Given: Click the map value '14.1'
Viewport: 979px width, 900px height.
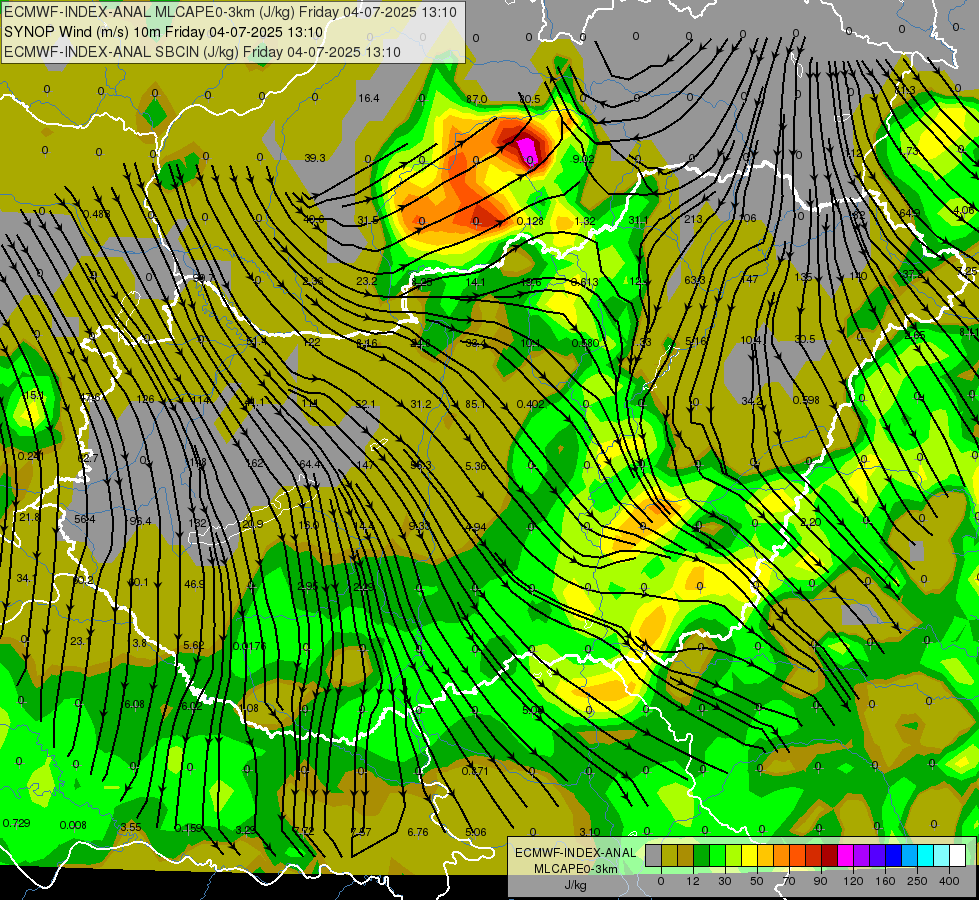Looking at the screenshot, I should pos(476,282).
